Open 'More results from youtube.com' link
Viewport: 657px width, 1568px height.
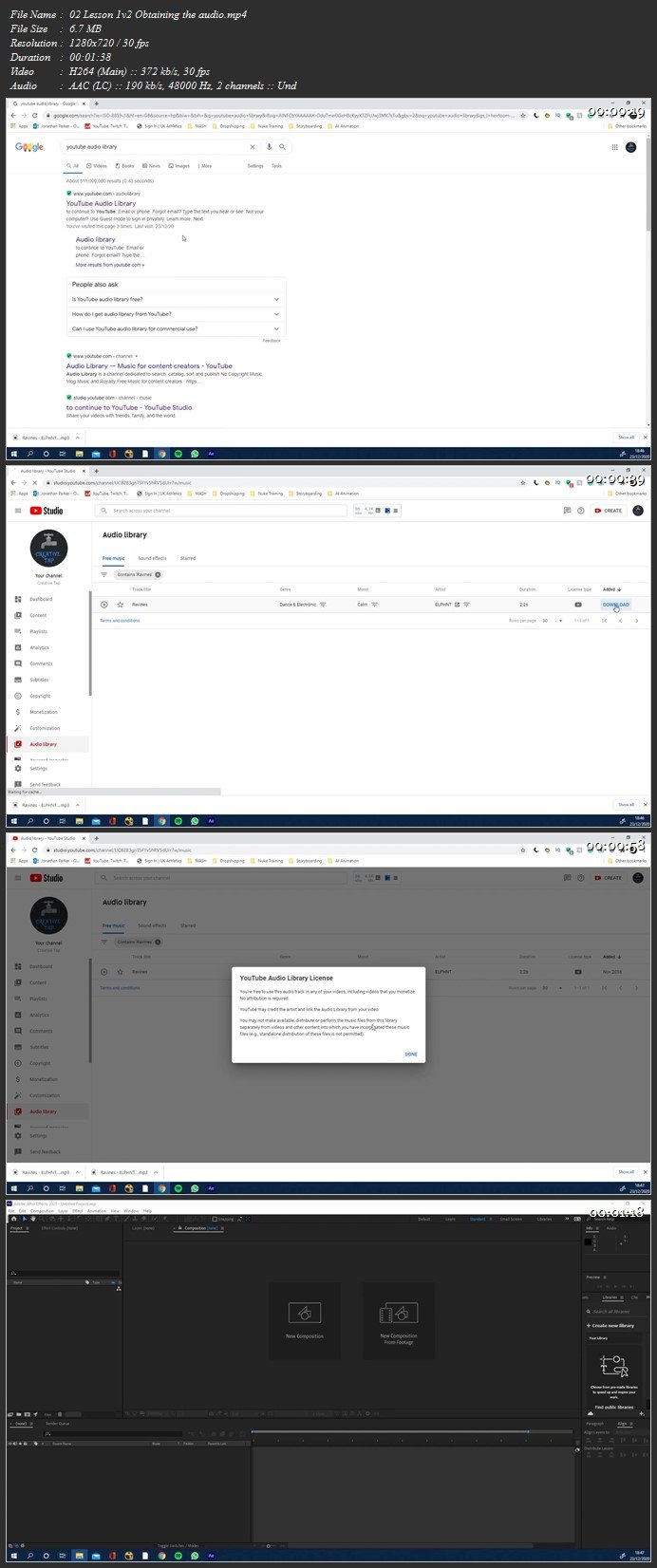tap(110, 265)
